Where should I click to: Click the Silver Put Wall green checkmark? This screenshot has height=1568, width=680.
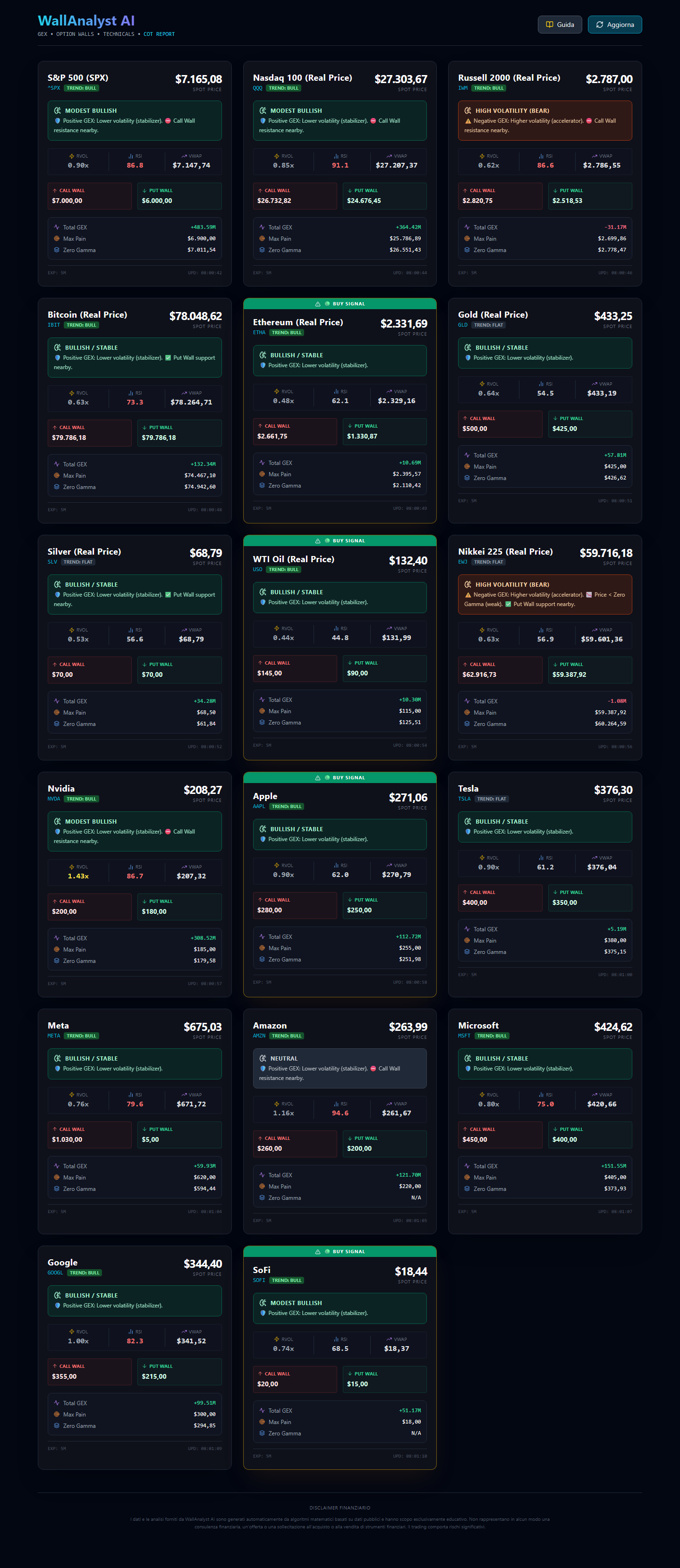tap(168, 595)
